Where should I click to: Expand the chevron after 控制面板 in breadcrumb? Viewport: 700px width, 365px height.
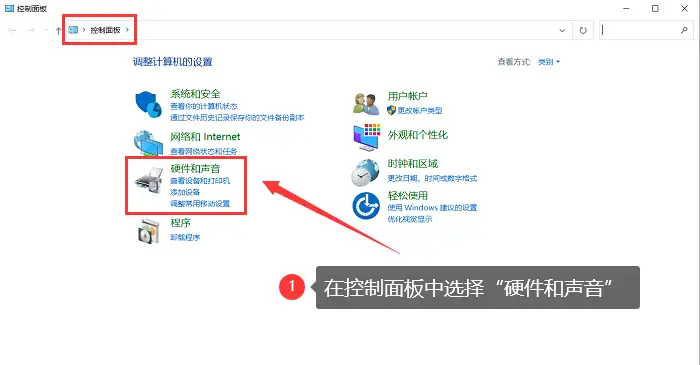[127, 30]
